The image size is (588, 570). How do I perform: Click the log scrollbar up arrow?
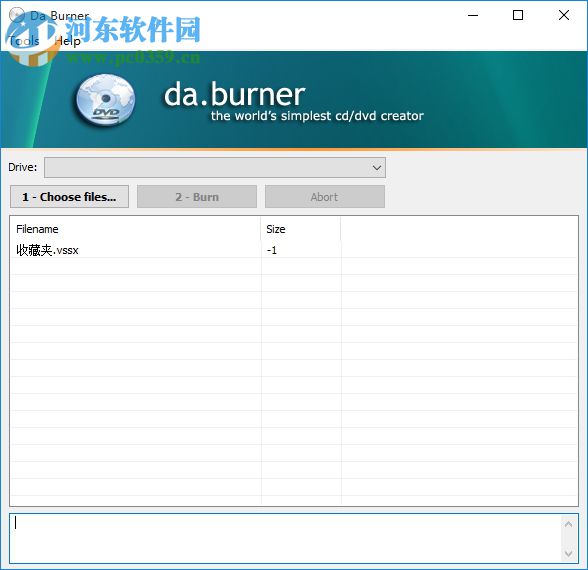[x=568, y=524]
